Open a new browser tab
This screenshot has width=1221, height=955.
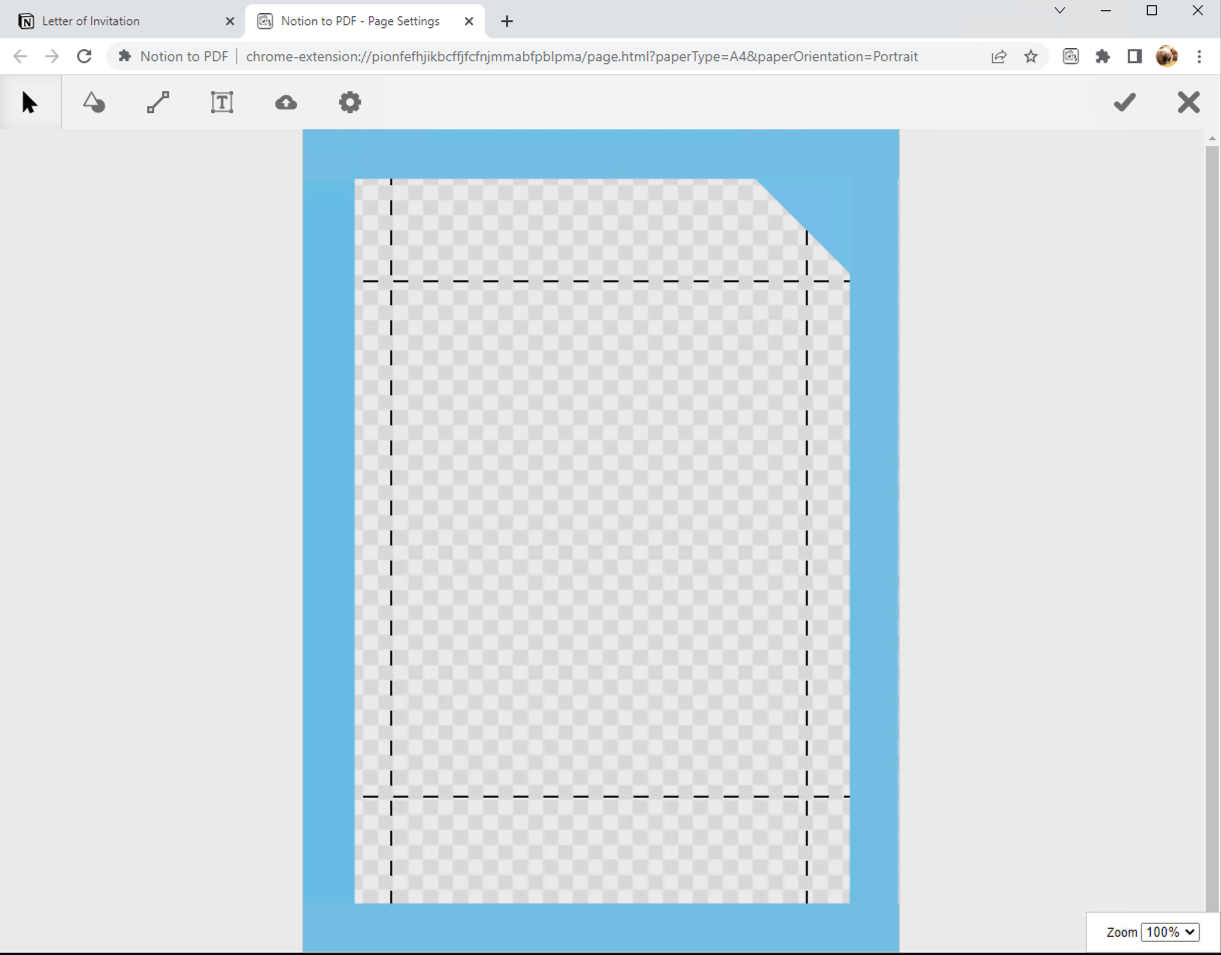[507, 20]
